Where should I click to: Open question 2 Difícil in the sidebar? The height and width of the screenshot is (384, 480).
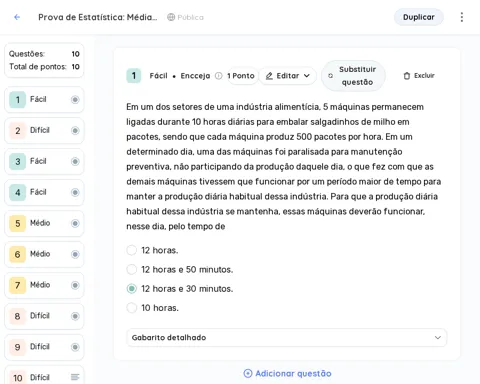44,130
